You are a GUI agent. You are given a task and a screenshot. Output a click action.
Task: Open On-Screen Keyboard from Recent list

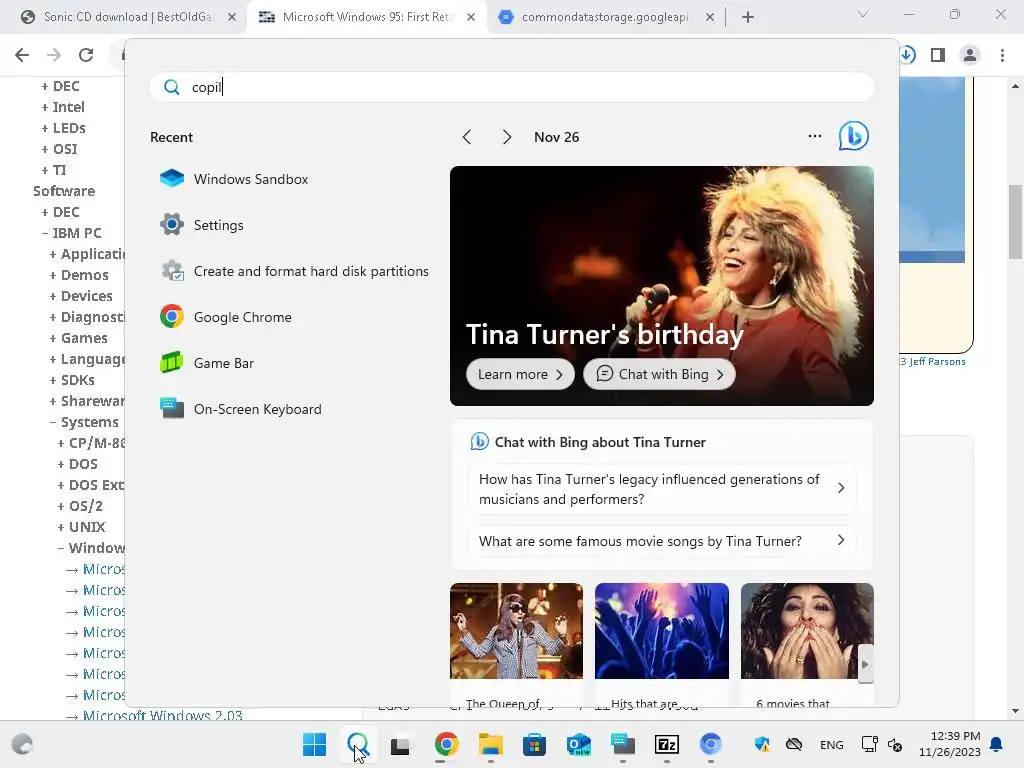pyautogui.click(x=242, y=409)
